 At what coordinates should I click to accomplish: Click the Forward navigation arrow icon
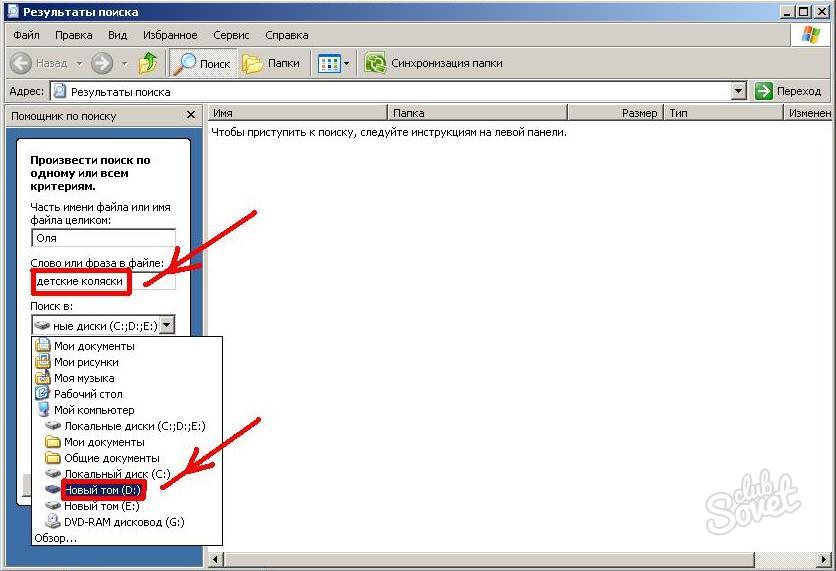point(101,63)
